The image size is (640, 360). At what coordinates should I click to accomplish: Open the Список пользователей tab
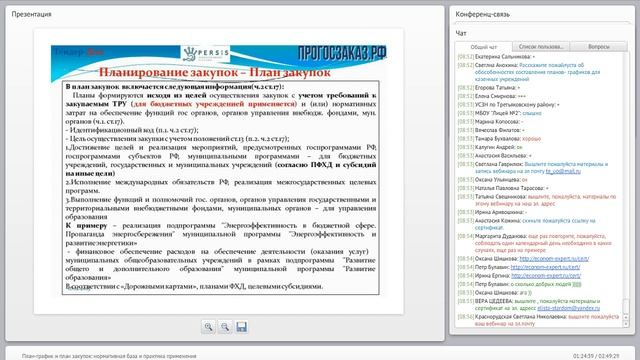[541, 47]
